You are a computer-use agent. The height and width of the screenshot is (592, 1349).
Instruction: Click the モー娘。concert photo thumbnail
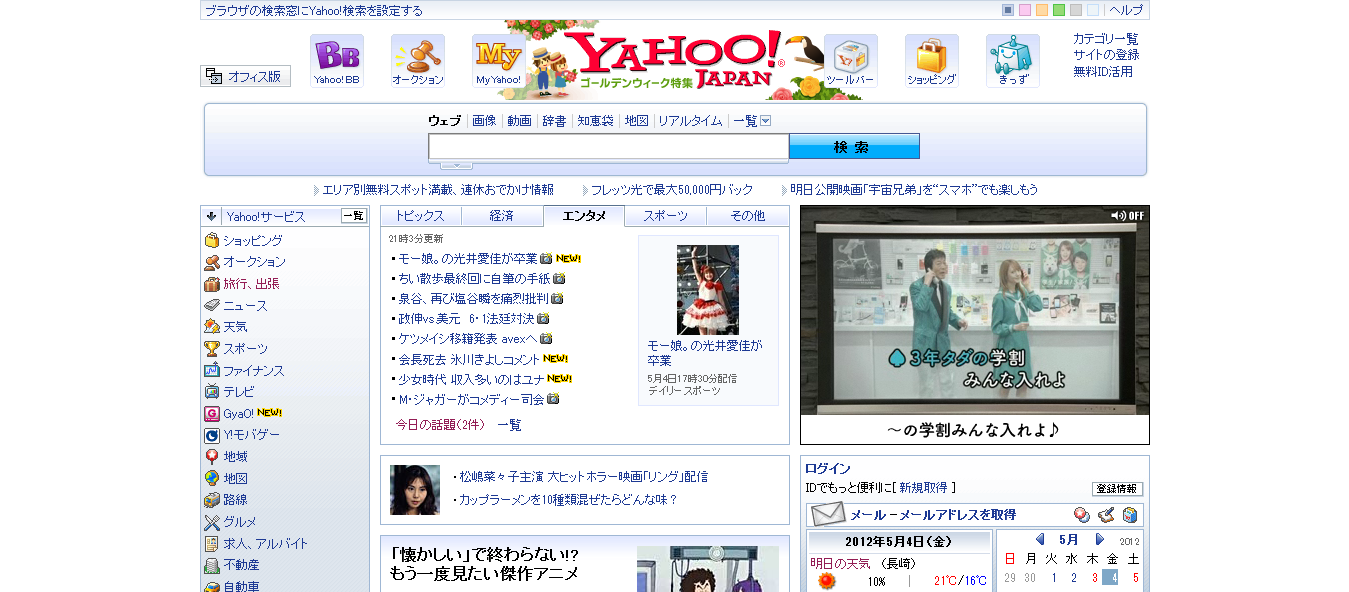point(708,290)
